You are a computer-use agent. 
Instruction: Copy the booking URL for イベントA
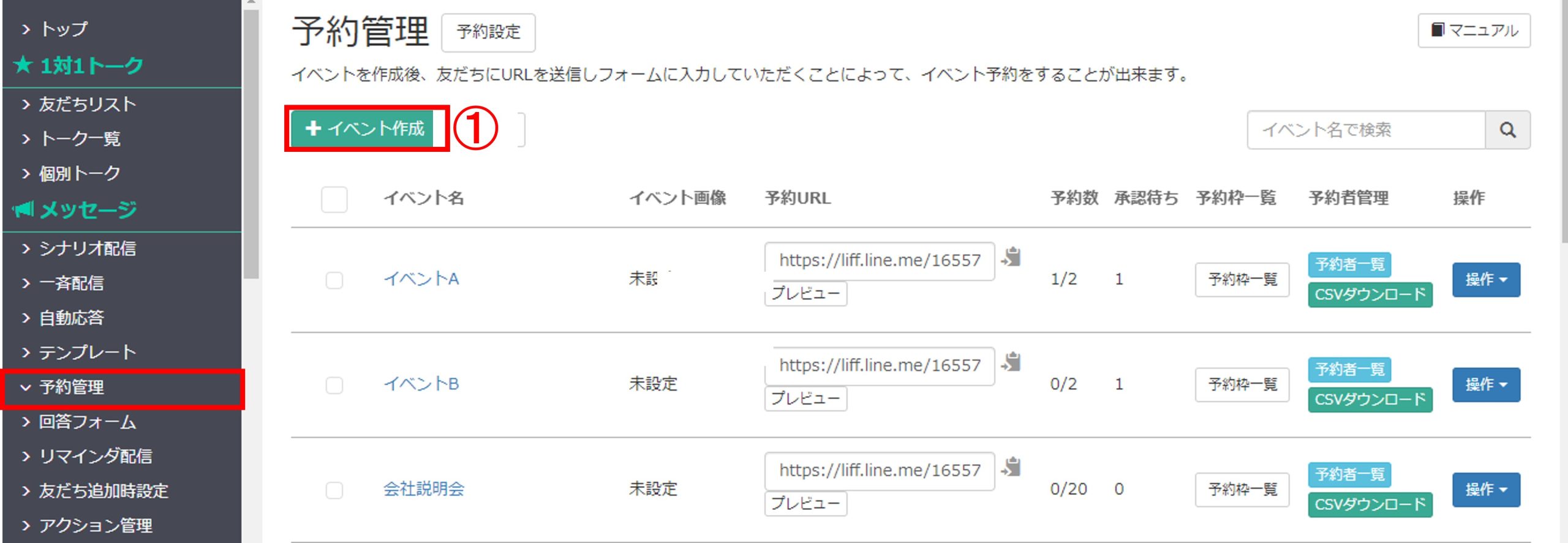[x=1012, y=257]
